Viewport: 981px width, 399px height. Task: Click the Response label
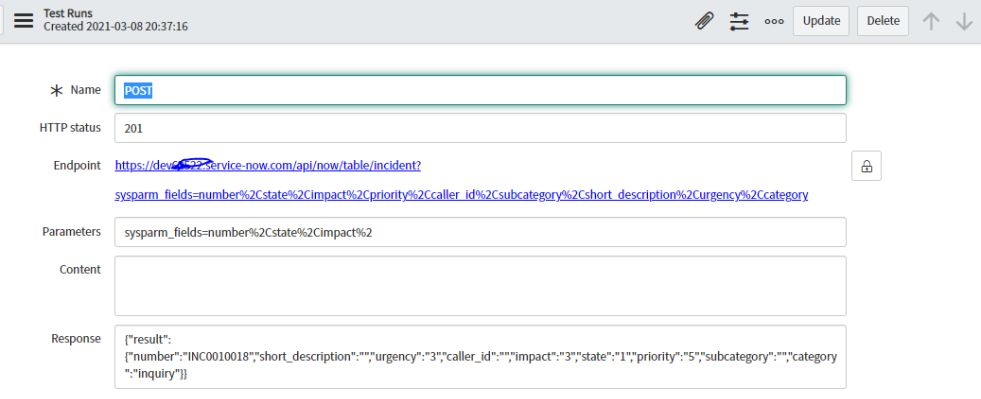[76, 339]
